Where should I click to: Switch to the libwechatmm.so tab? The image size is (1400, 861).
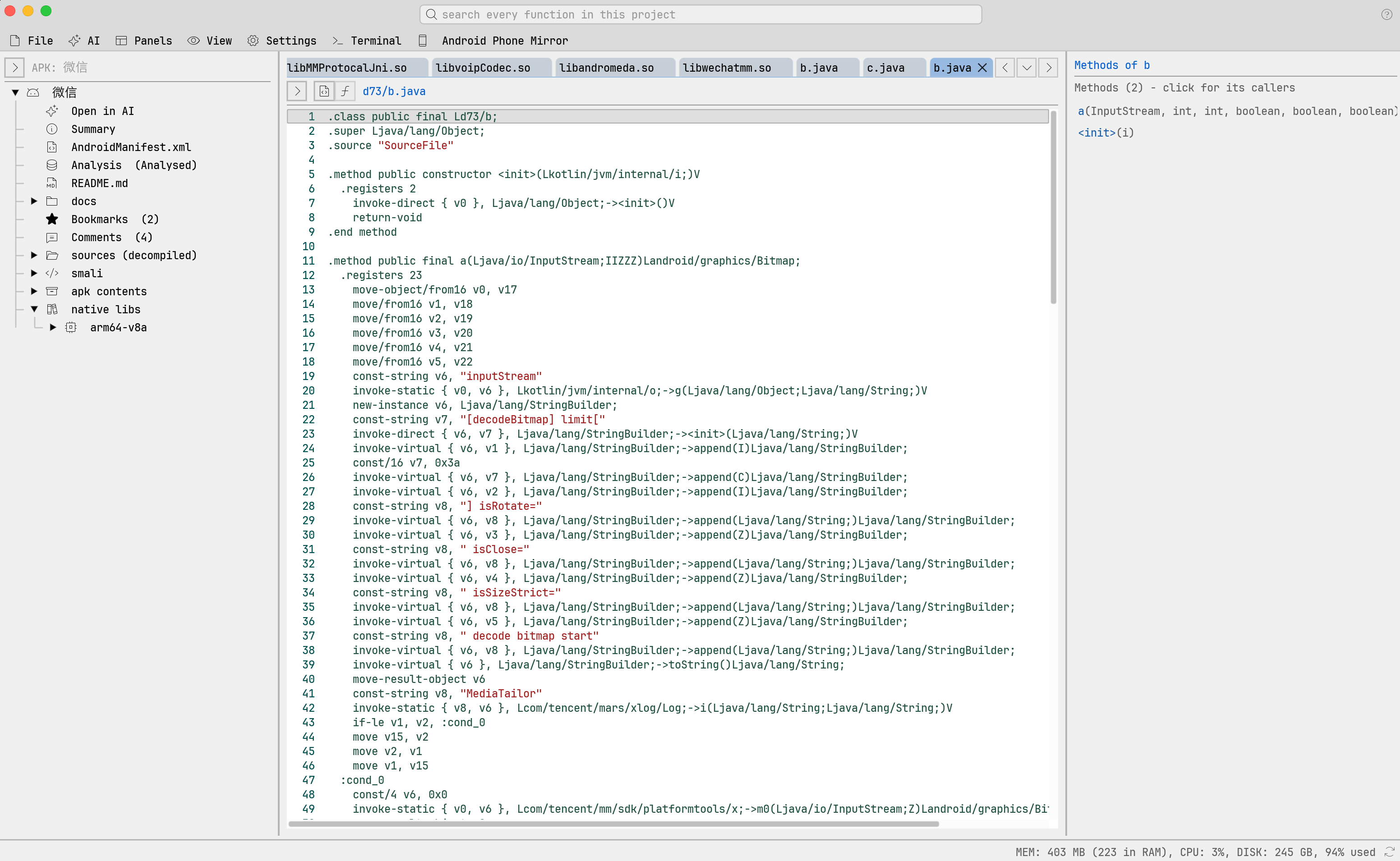[x=735, y=68]
